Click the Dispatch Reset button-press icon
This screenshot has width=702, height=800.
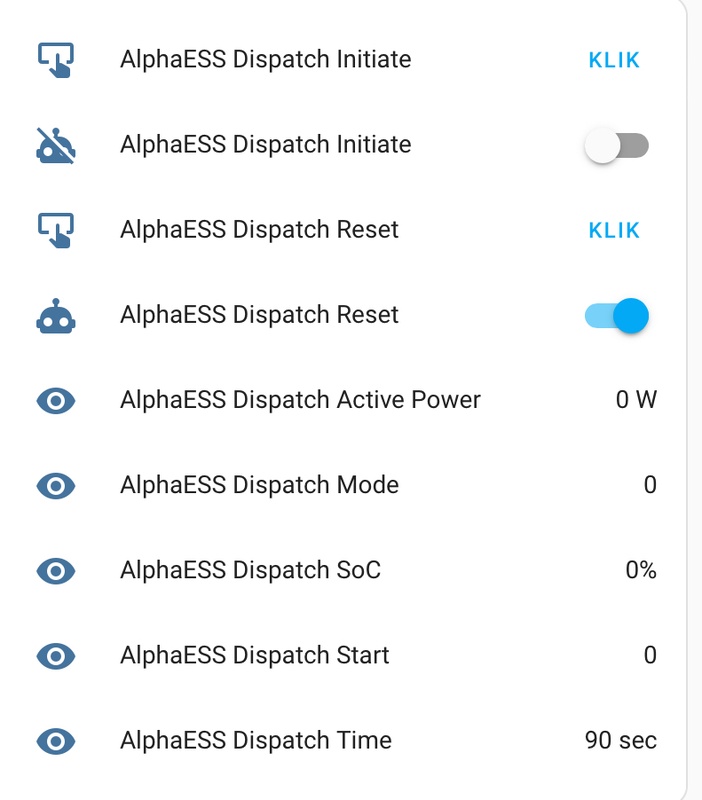point(56,230)
